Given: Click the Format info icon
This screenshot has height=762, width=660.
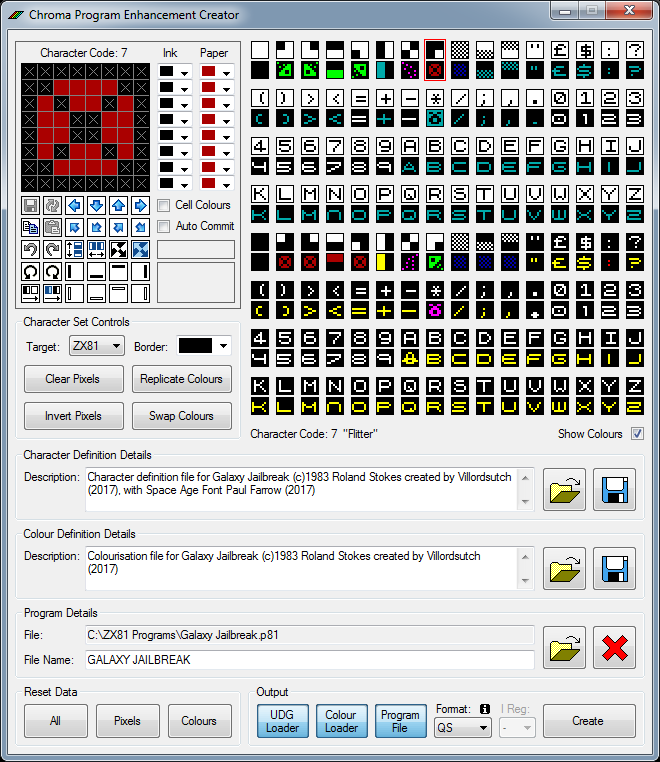Looking at the screenshot, I should pyautogui.click(x=485, y=709).
